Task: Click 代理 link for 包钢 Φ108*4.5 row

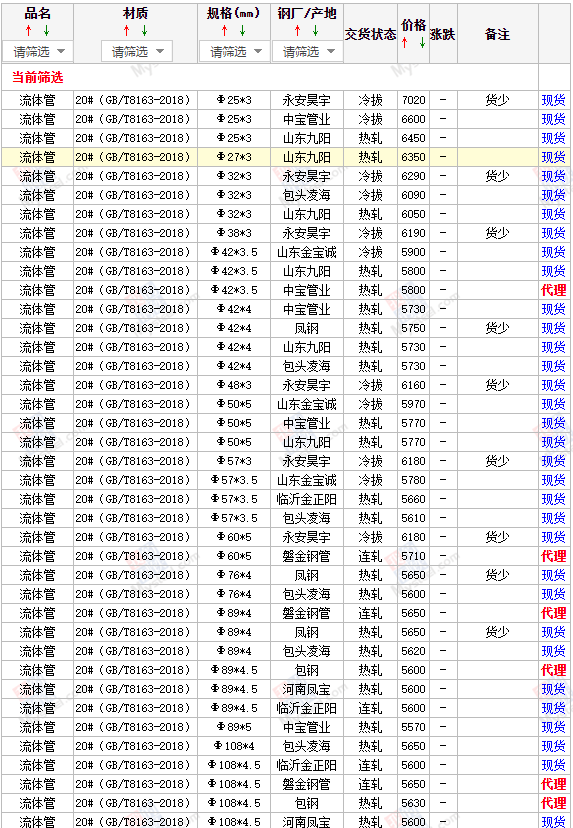Action: (x=553, y=804)
